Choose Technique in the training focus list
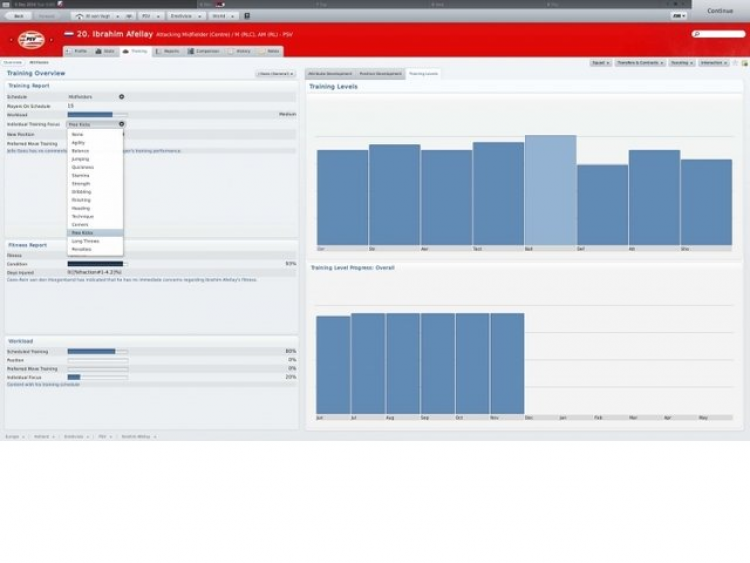The width and height of the screenshot is (750, 563). click(95, 216)
